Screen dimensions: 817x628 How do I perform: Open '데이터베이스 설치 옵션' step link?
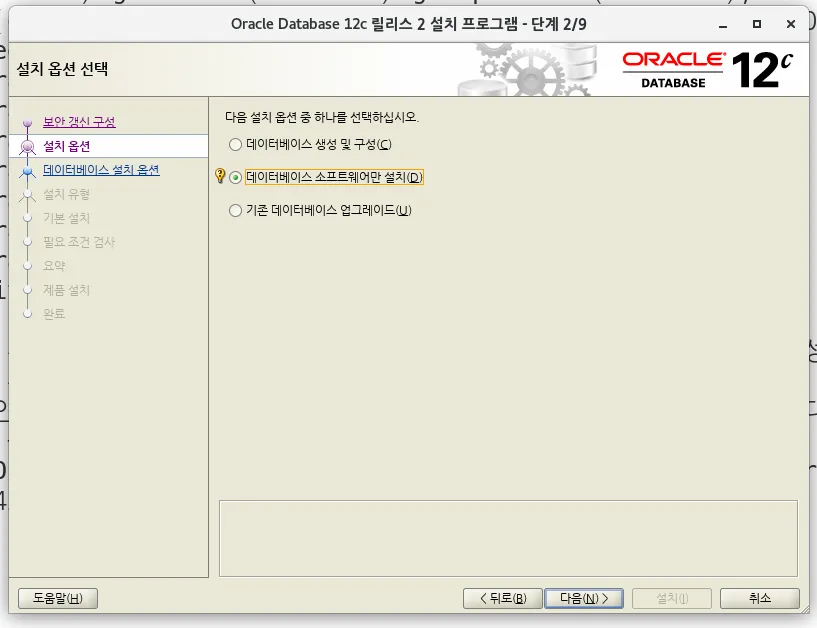click(101, 170)
